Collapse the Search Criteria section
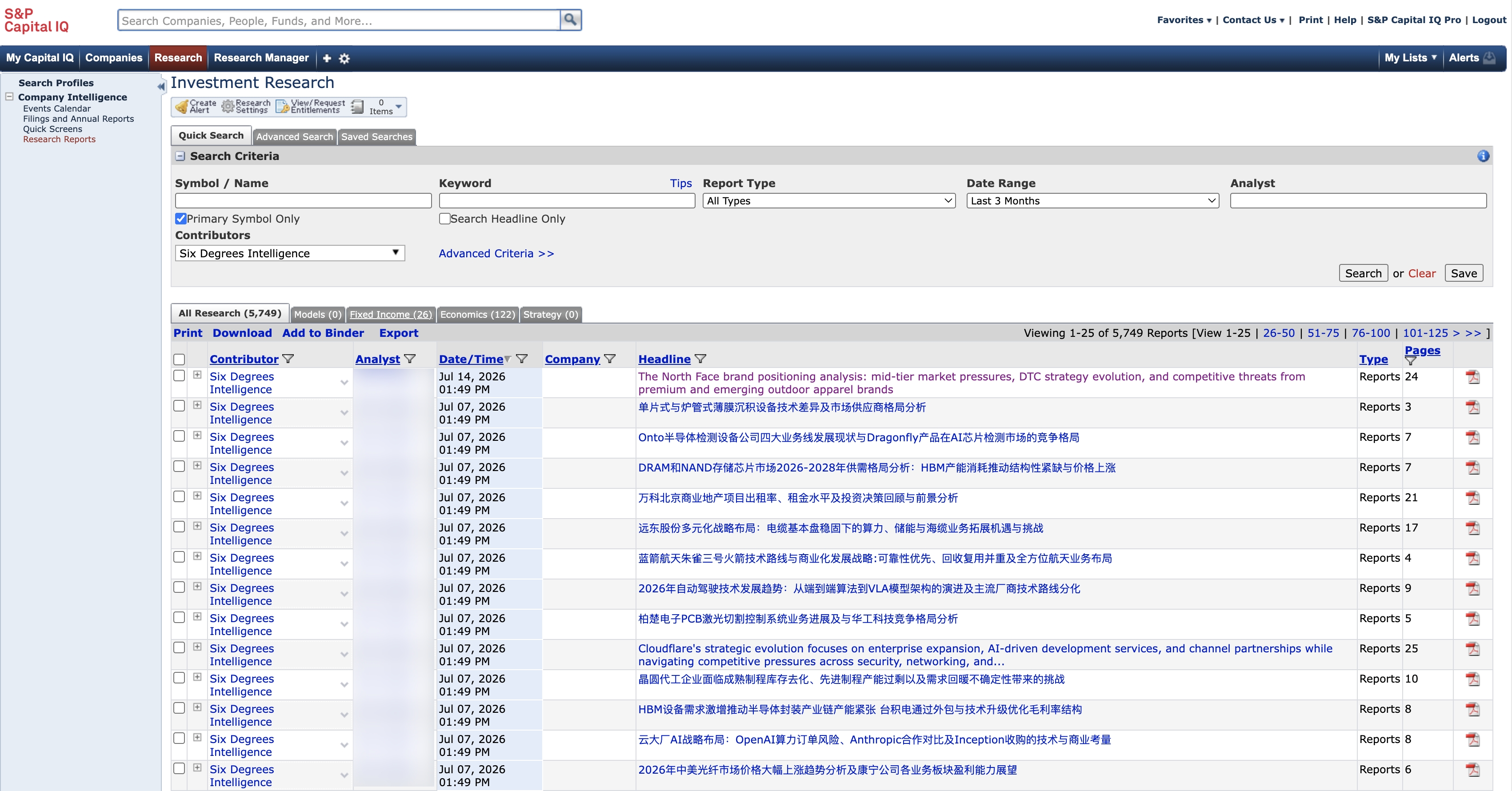The width and height of the screenshot is (1512, 791). (180, 156)
